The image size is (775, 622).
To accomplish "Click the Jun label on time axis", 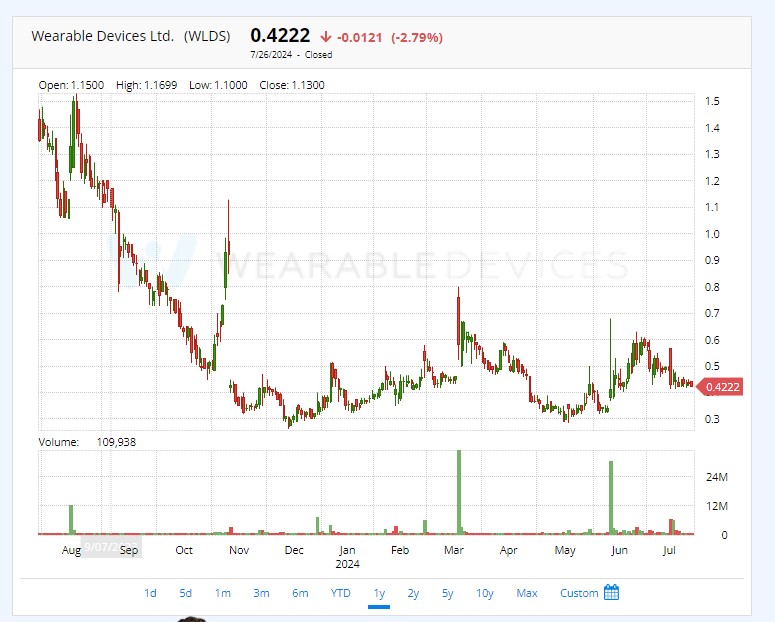I will tap(619, 550).
